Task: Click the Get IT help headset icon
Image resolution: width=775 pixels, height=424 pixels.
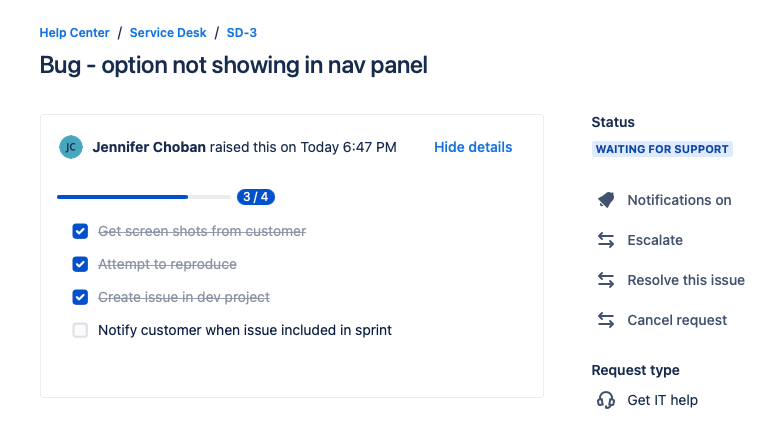Action: tap(606, 400)
